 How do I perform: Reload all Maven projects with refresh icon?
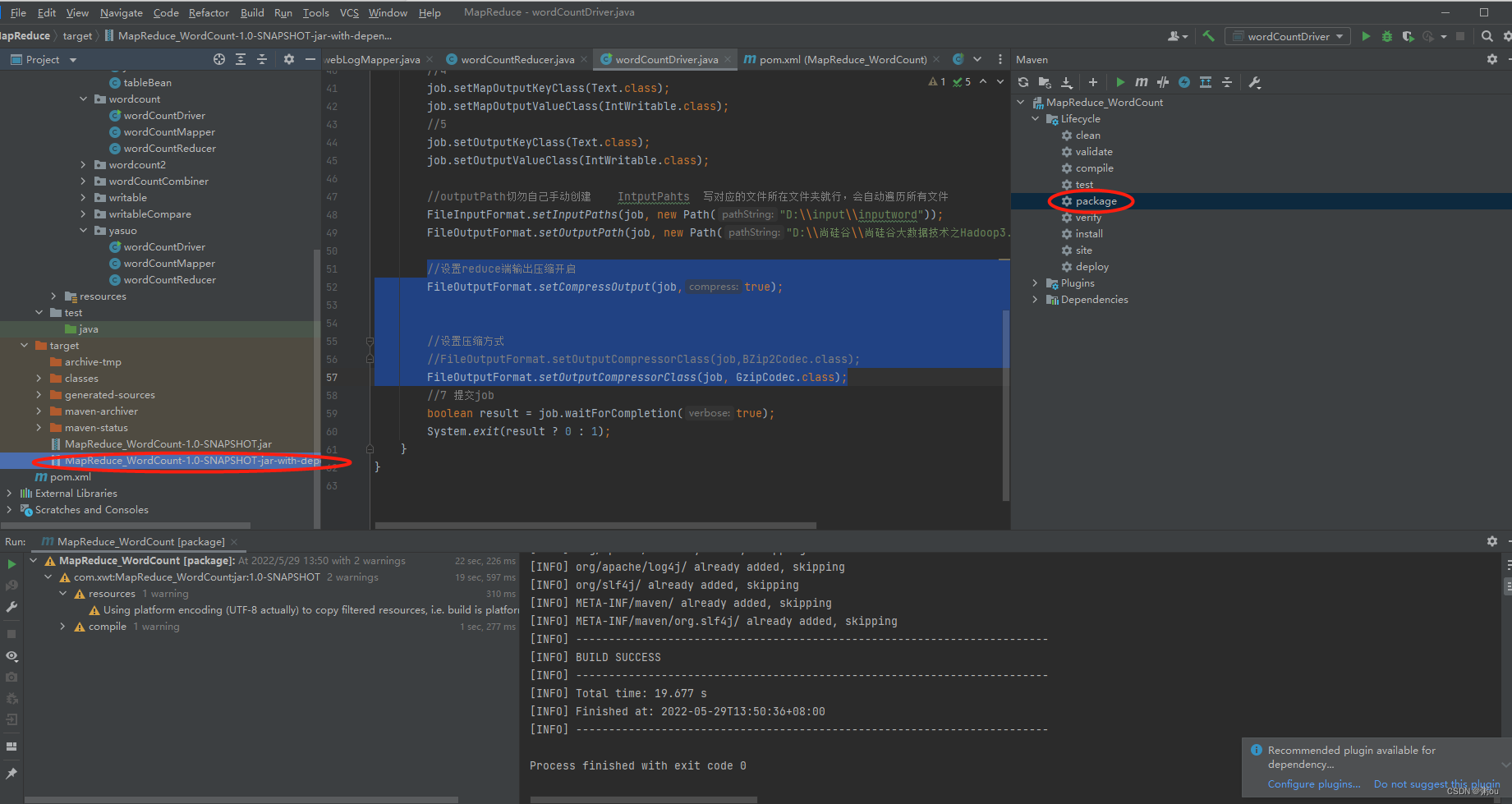pos(1022,82)
